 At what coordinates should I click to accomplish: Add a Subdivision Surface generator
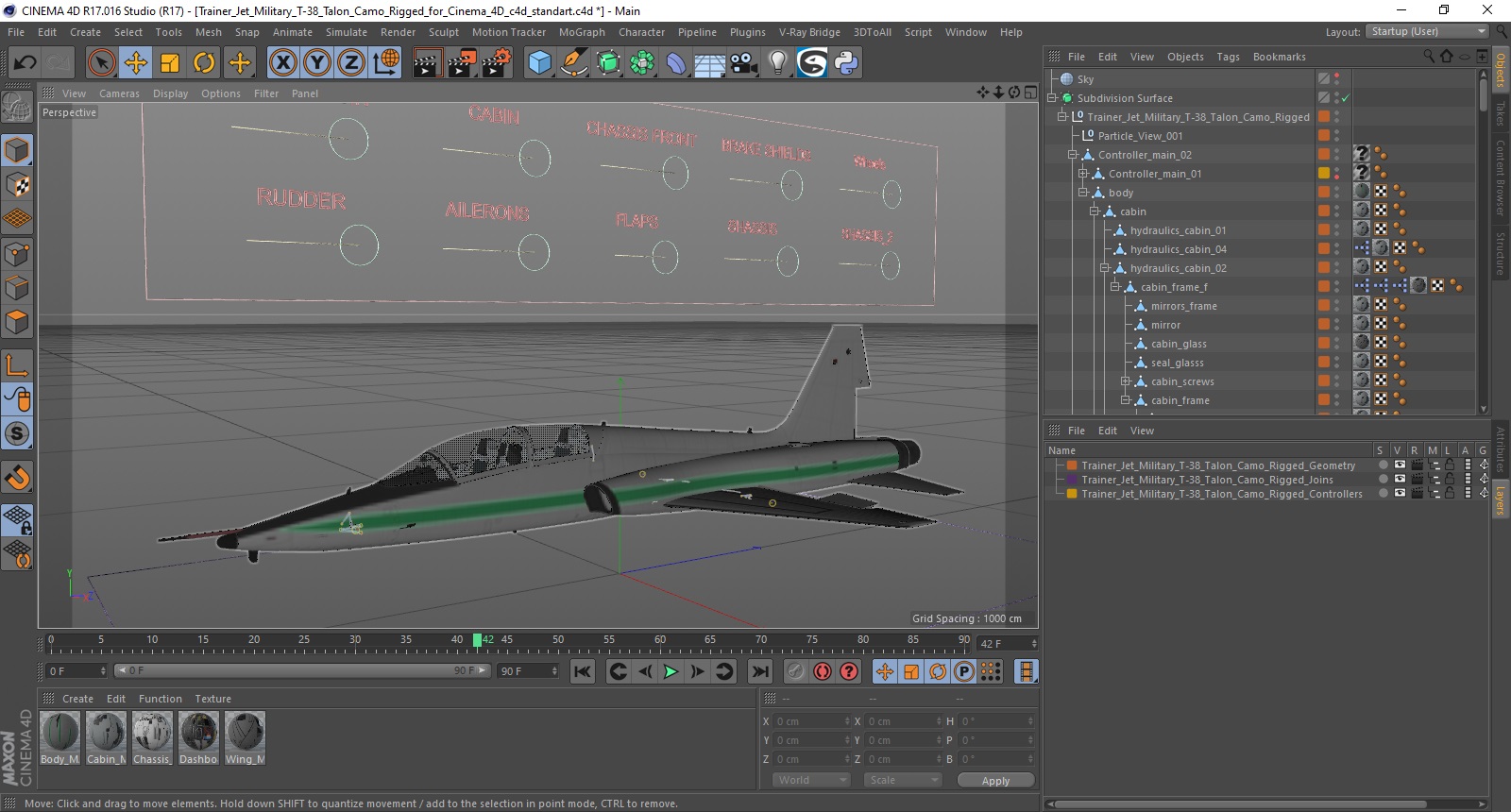(609, 63)
